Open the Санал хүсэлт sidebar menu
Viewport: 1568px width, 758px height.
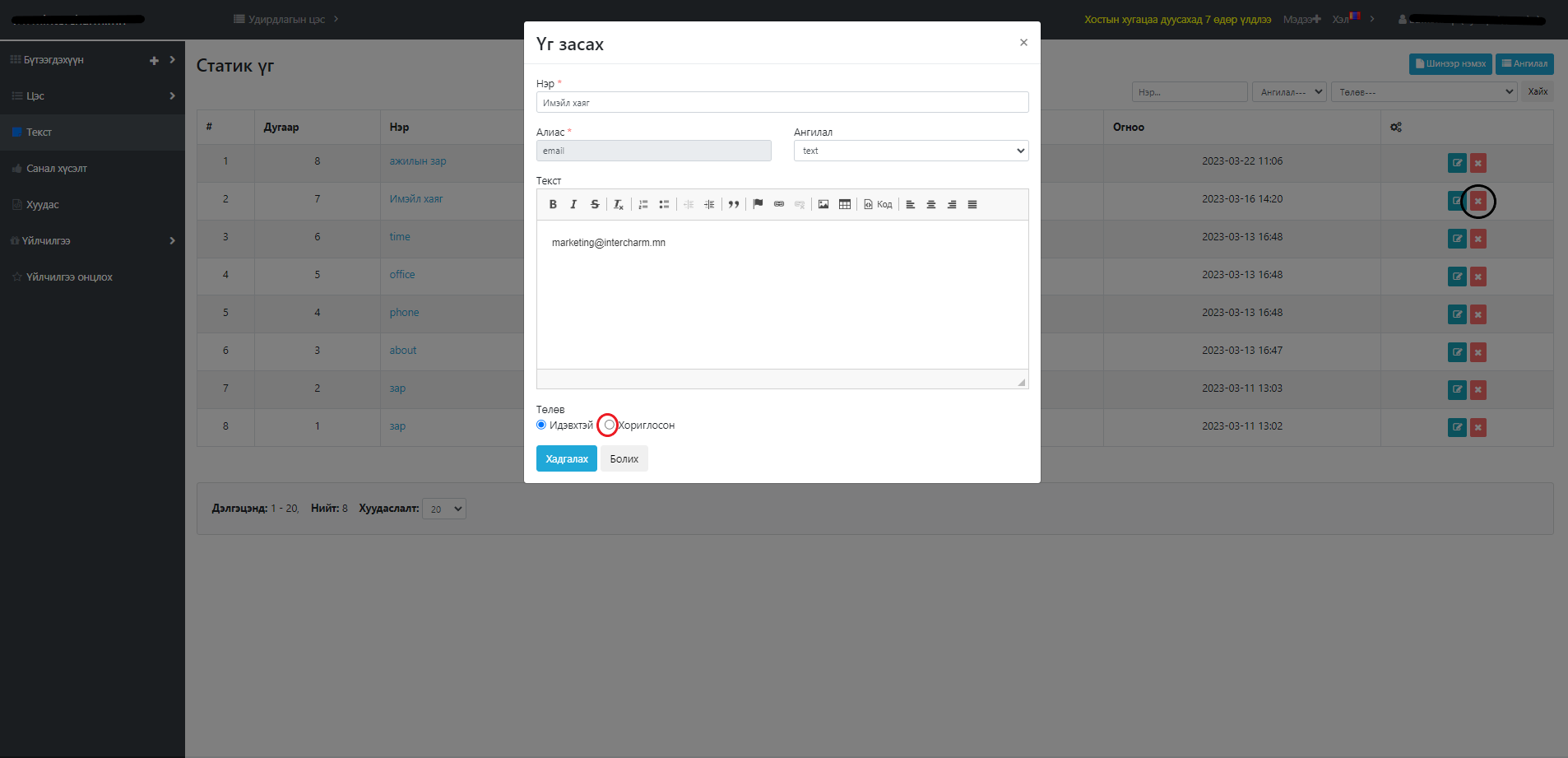[56, 169]
